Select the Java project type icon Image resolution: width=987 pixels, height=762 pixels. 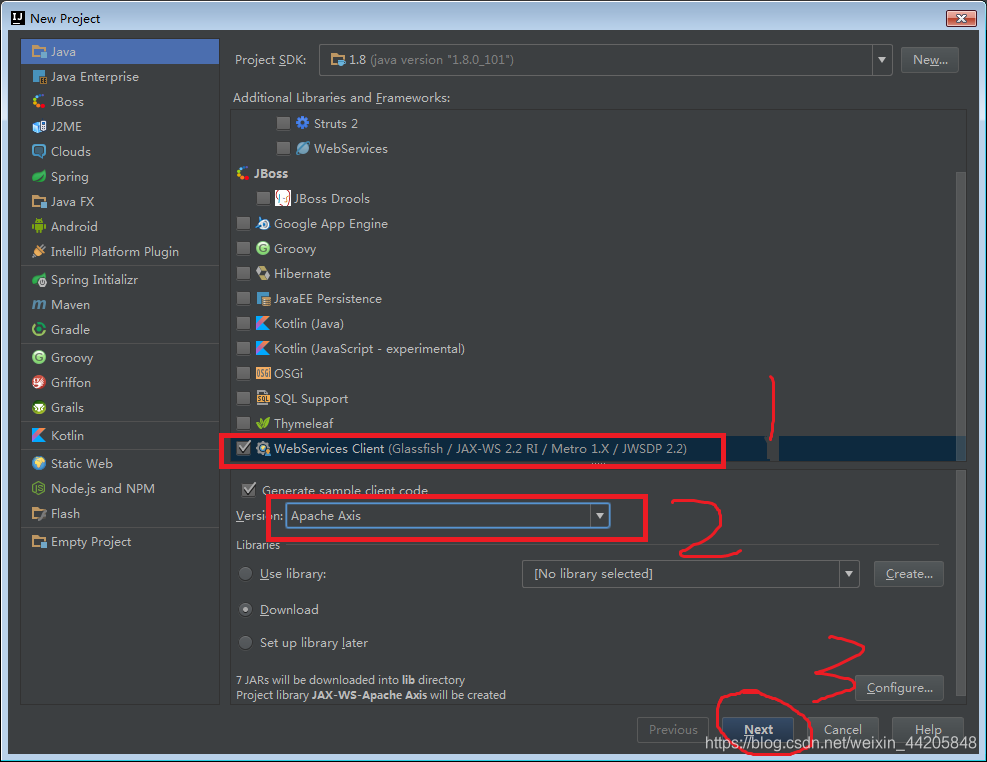39,52
